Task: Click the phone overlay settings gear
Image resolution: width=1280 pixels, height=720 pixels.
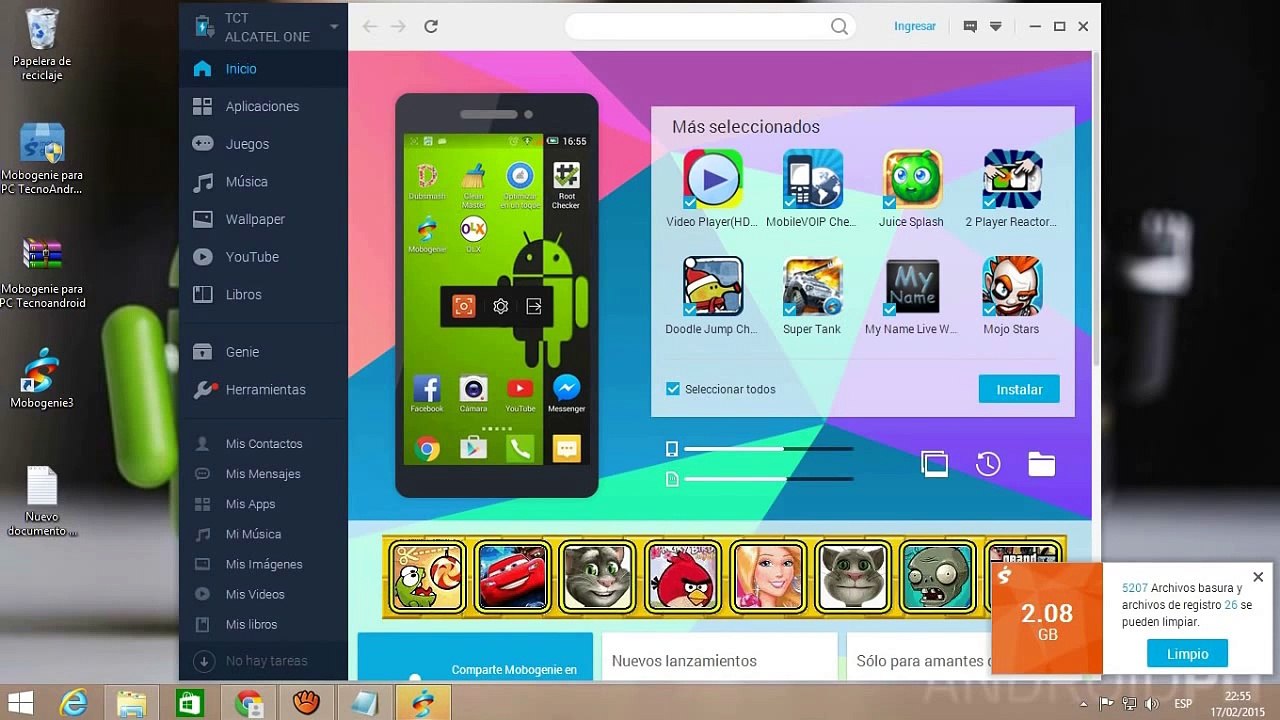Action: tap(501, 307)
